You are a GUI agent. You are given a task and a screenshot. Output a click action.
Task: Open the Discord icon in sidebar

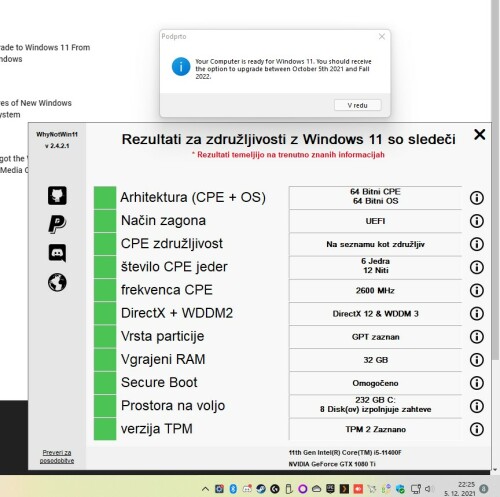[57, 253]
